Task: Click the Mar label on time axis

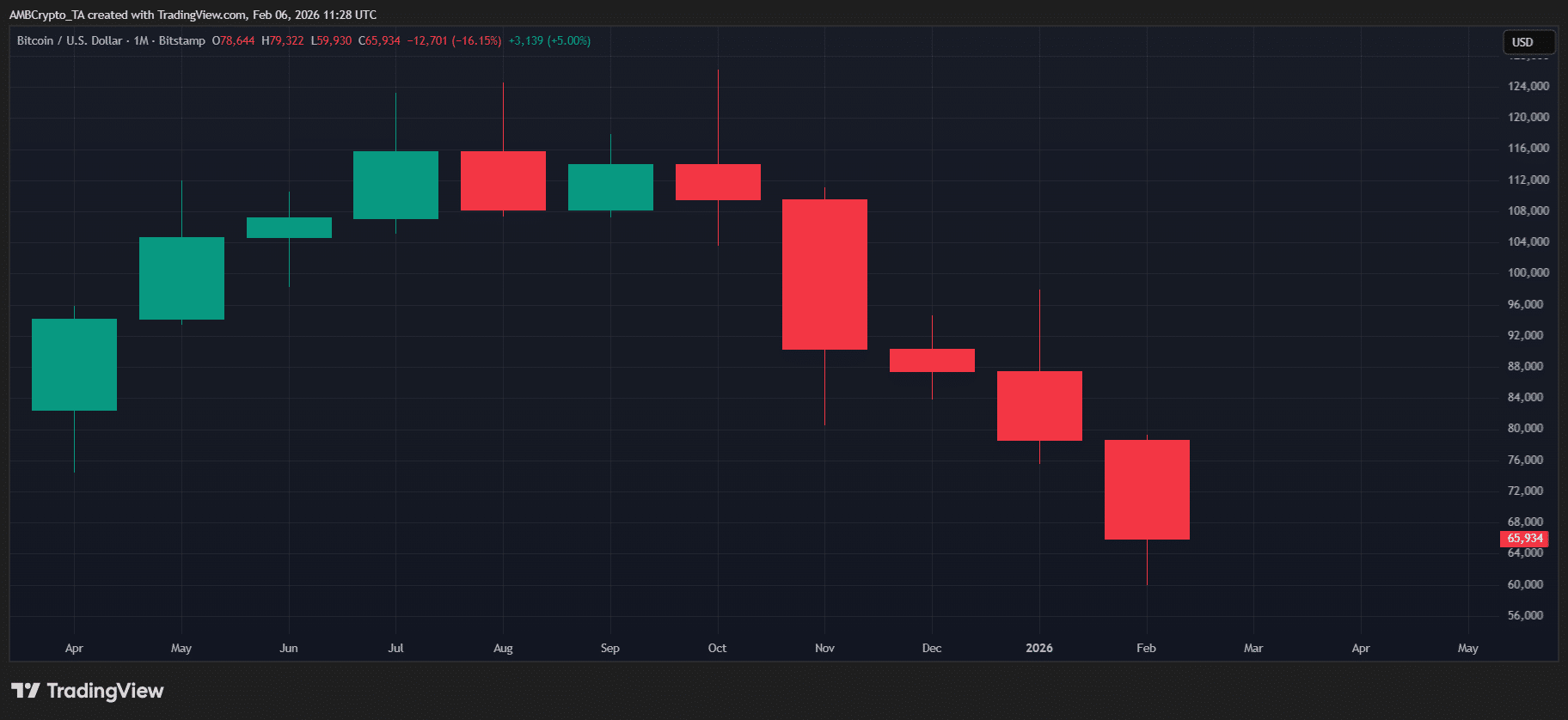Action: (1253, 648)
